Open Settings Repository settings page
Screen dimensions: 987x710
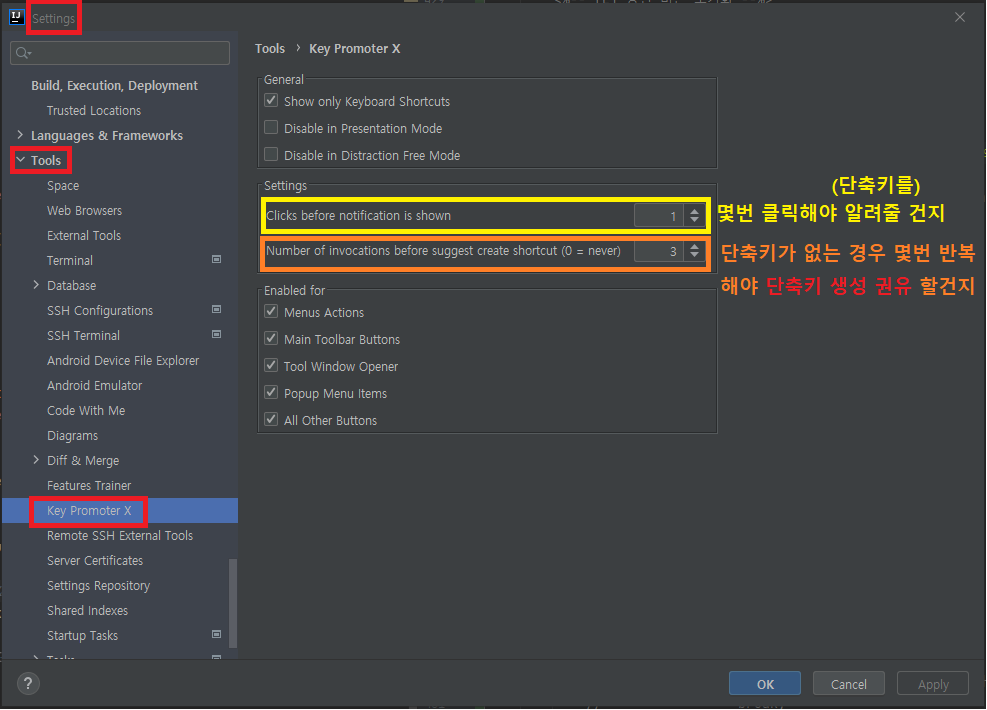(x=98, y=585)
